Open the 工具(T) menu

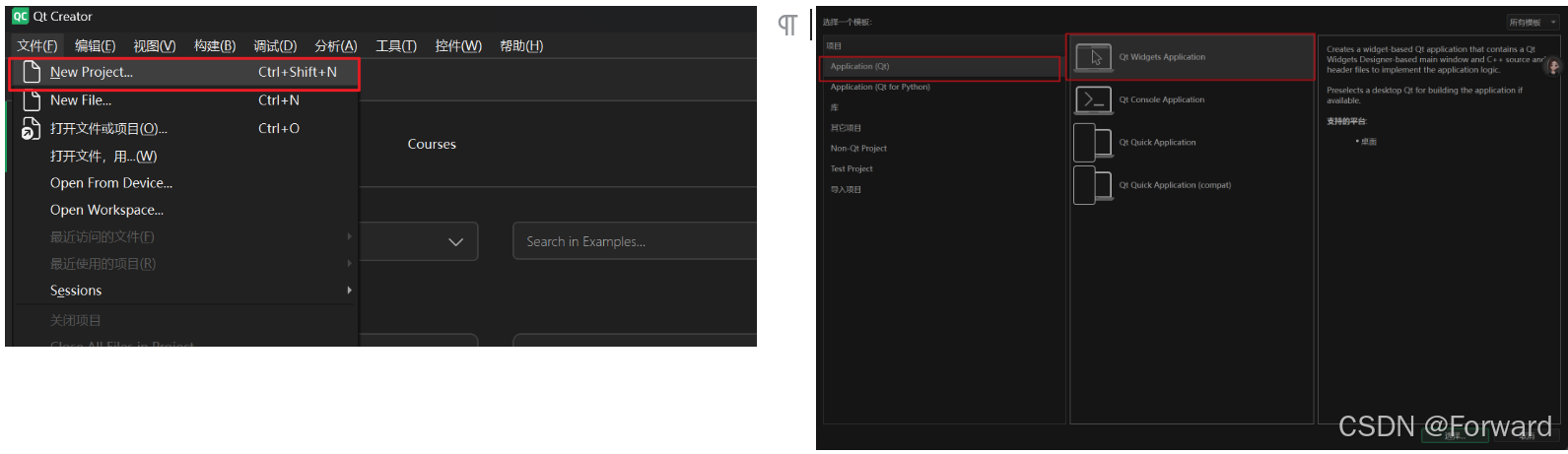pos(396,45)
